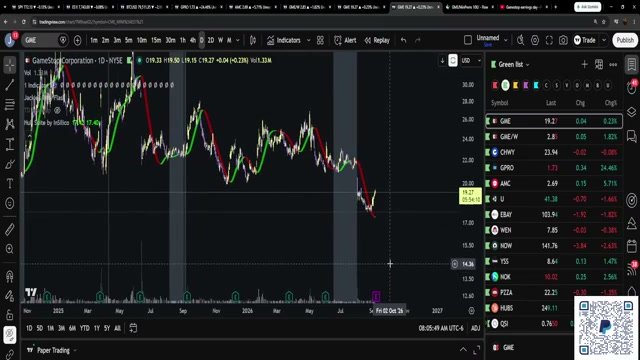640x360 pixels.
Task: Switch to the 2D timeframe
Action: pos(211,40)
